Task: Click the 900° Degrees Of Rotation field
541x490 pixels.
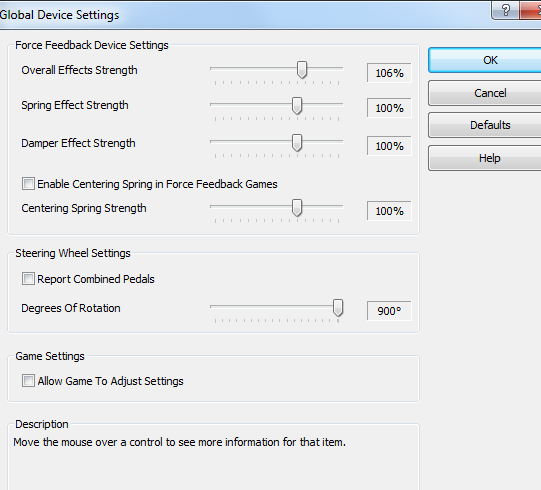Action: 389,311
